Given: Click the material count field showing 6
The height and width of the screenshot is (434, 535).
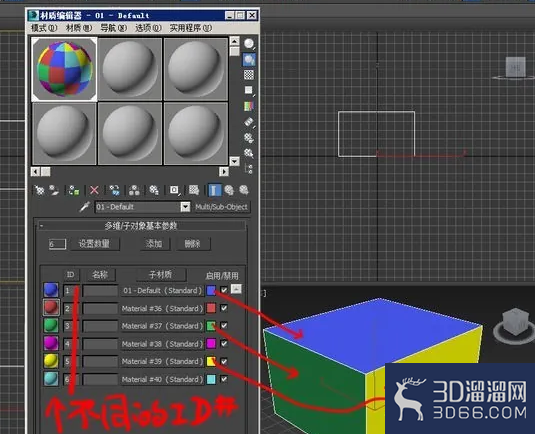Looking at the screenshot, I should click(57, 244).
